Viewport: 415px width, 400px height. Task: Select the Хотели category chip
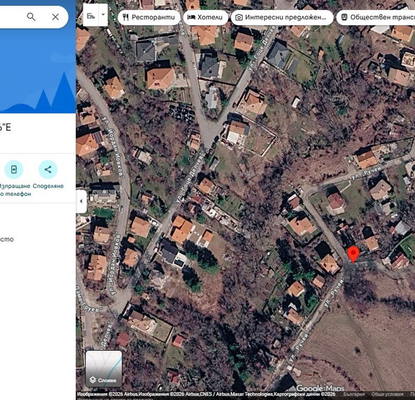pos(205,17)
